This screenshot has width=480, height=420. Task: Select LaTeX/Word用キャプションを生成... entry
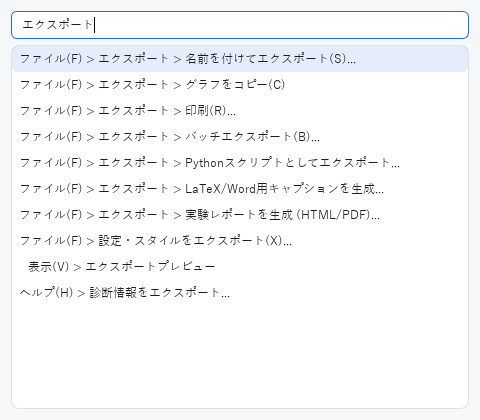coord(240,189)
